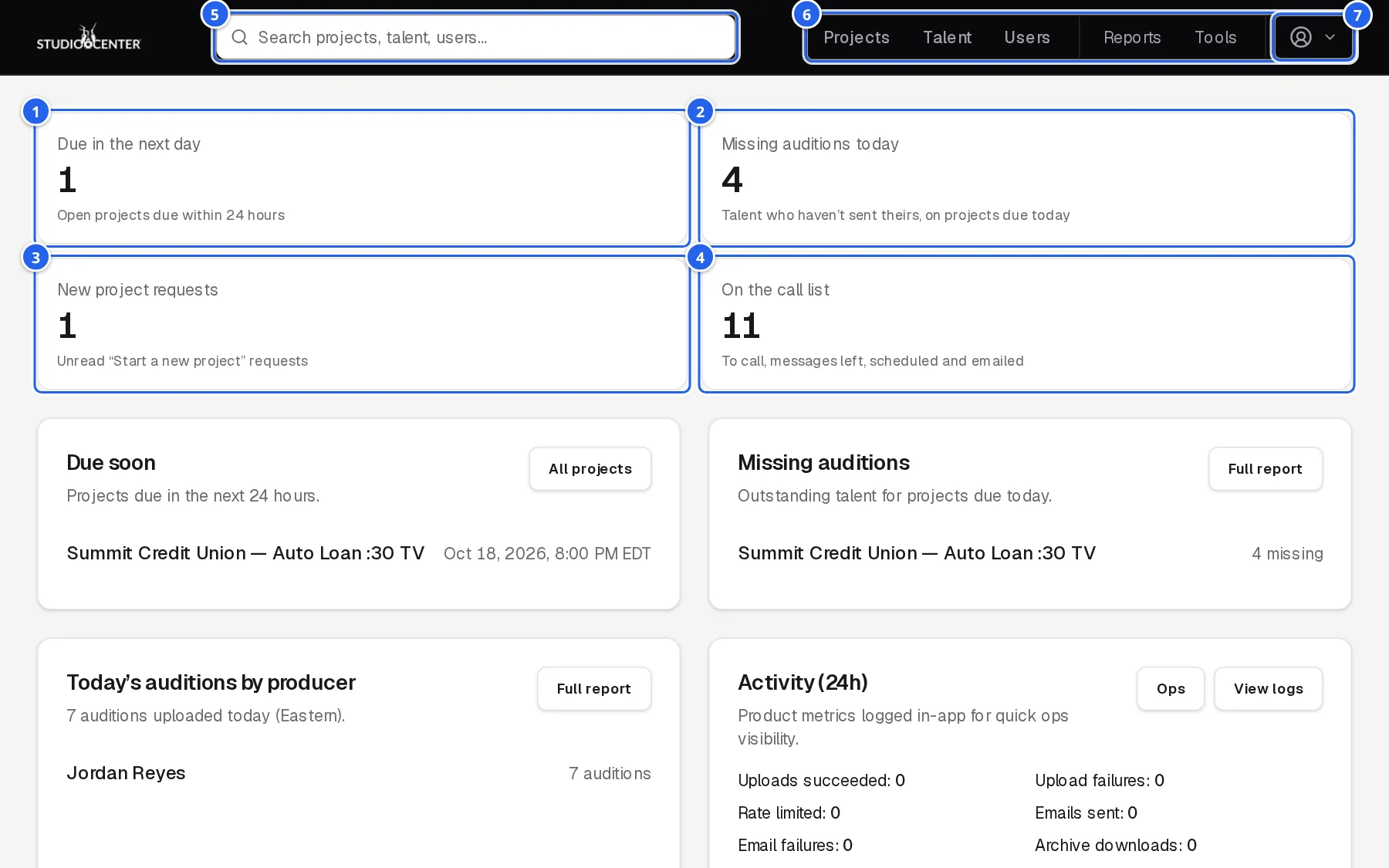Click the 7 auditions count
The image size is (1389, 868).
coord(610,773)
